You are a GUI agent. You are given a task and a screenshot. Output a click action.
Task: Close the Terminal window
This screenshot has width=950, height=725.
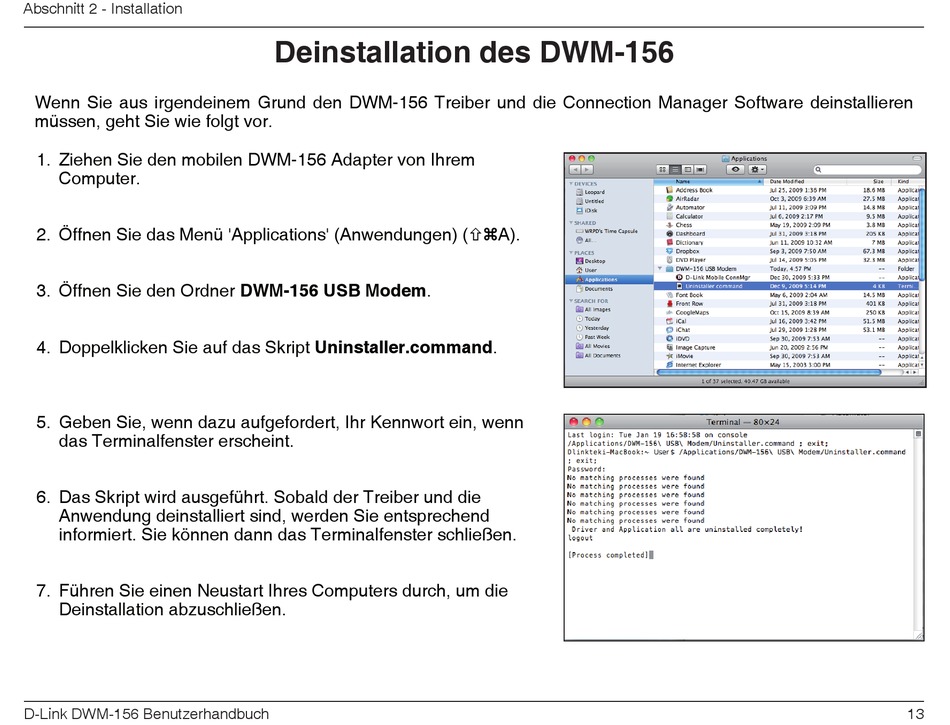[x=573, y=422]
